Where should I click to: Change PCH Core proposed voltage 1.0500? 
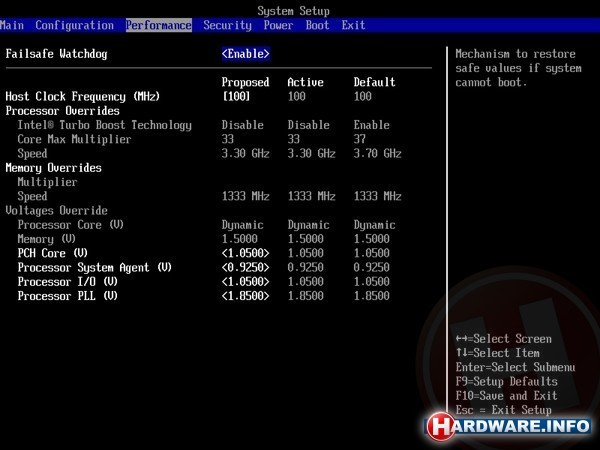tap(246, 253)
